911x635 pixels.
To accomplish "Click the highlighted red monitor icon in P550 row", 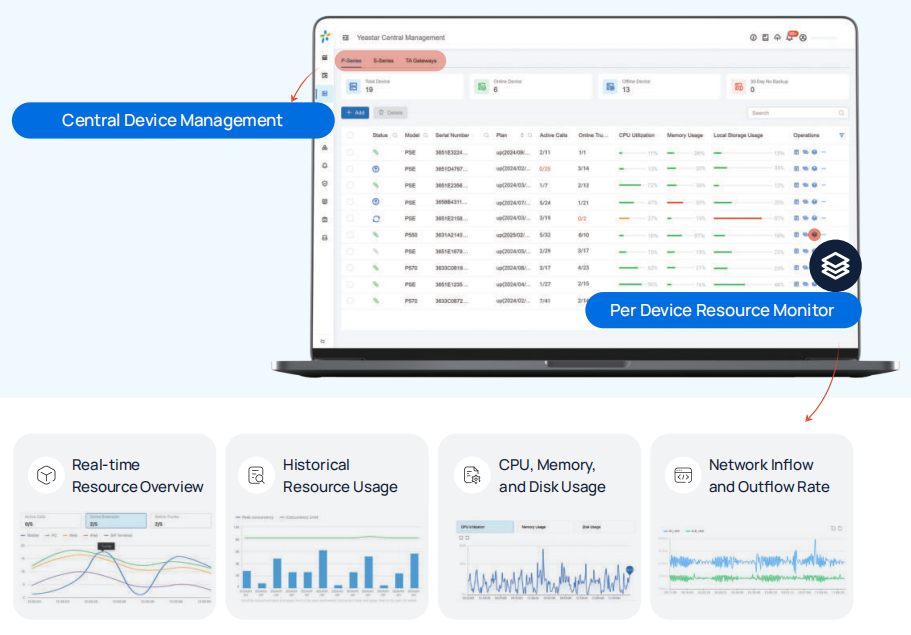I will (815, 235).
